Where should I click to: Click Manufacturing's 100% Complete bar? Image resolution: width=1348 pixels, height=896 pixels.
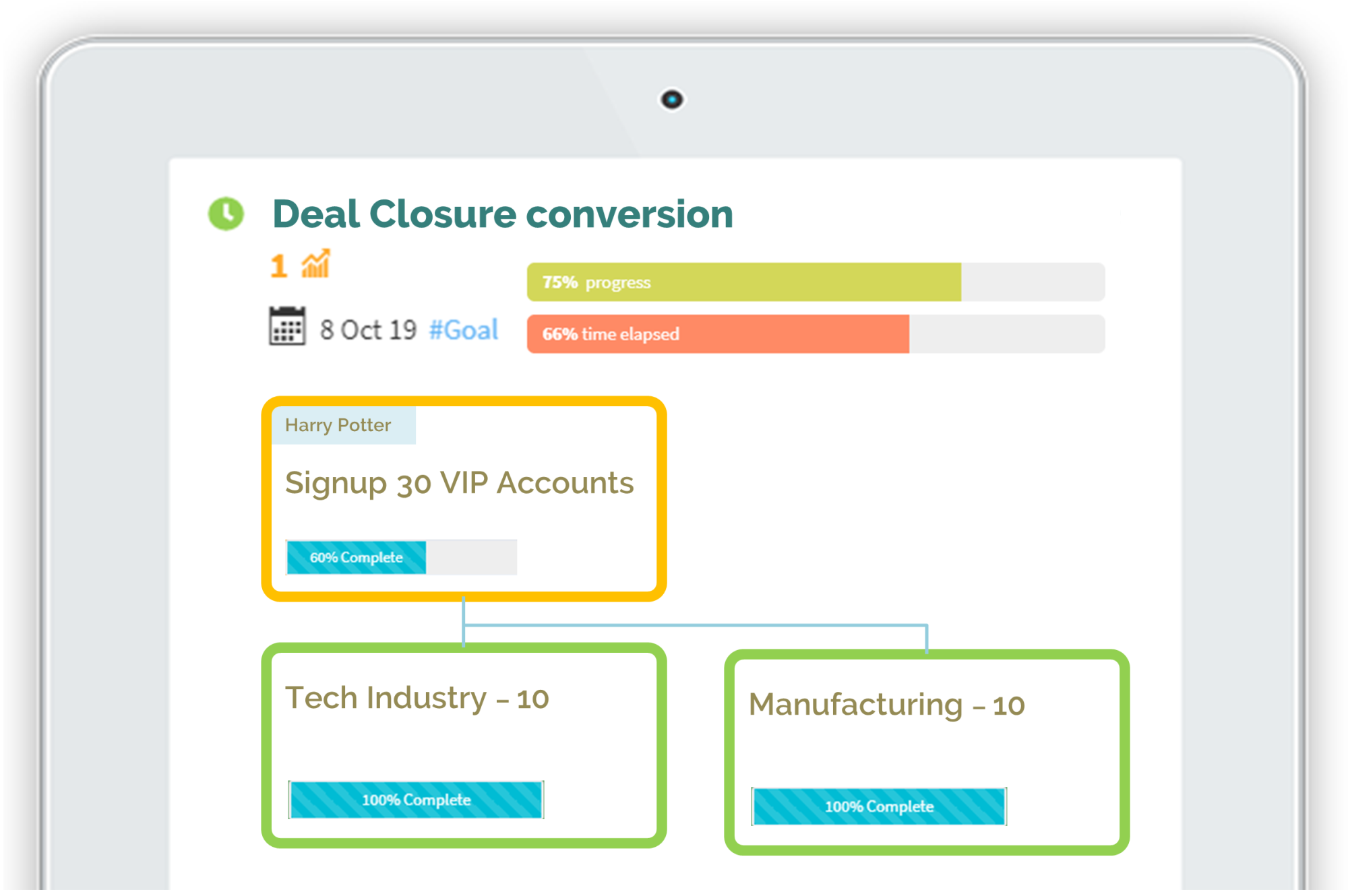879,806
